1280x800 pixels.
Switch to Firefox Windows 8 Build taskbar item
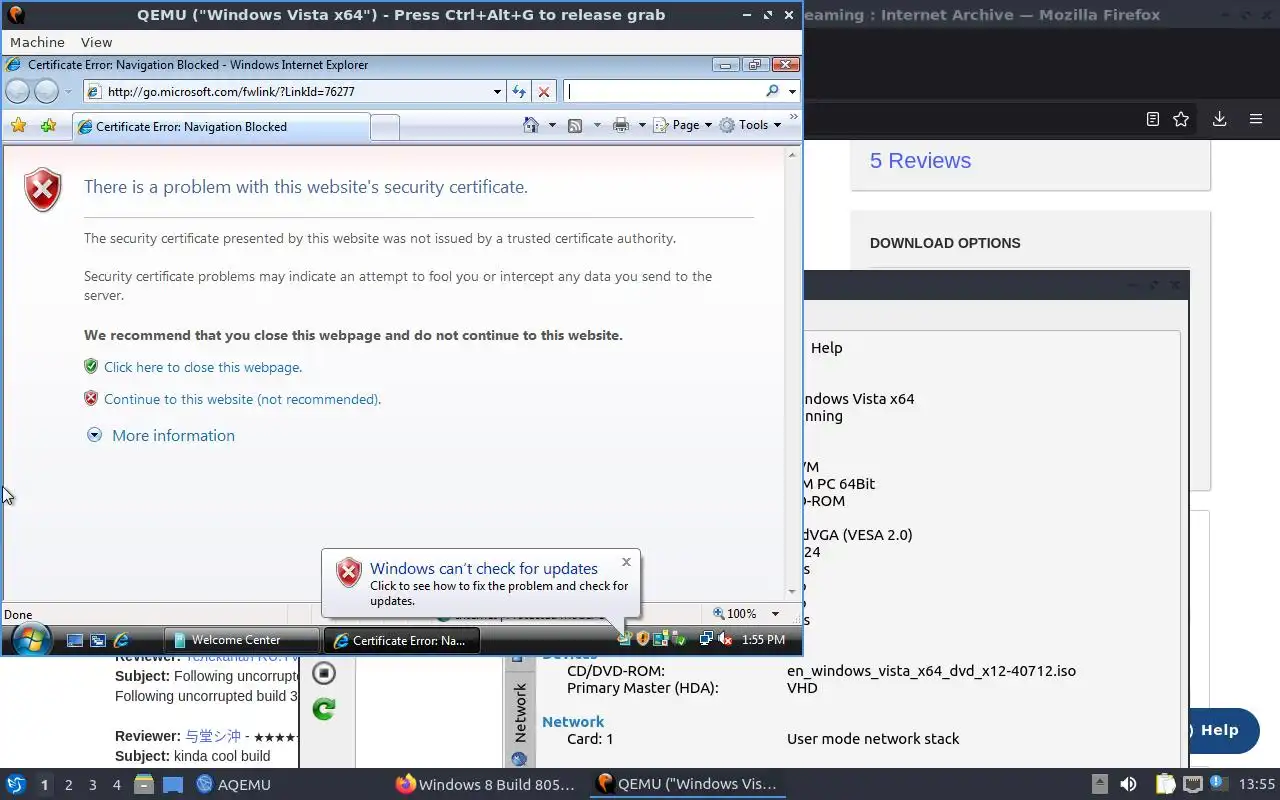[x=486, y=784]
